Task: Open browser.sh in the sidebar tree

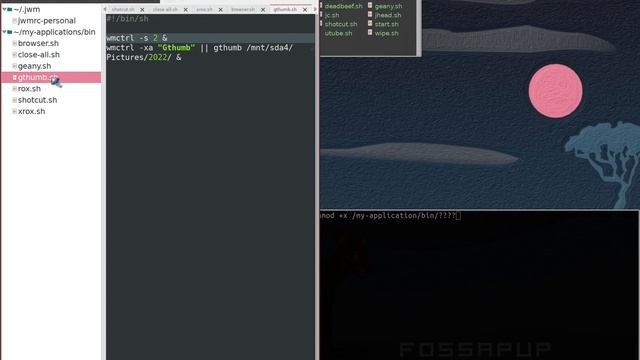Action: coord(38,43)
